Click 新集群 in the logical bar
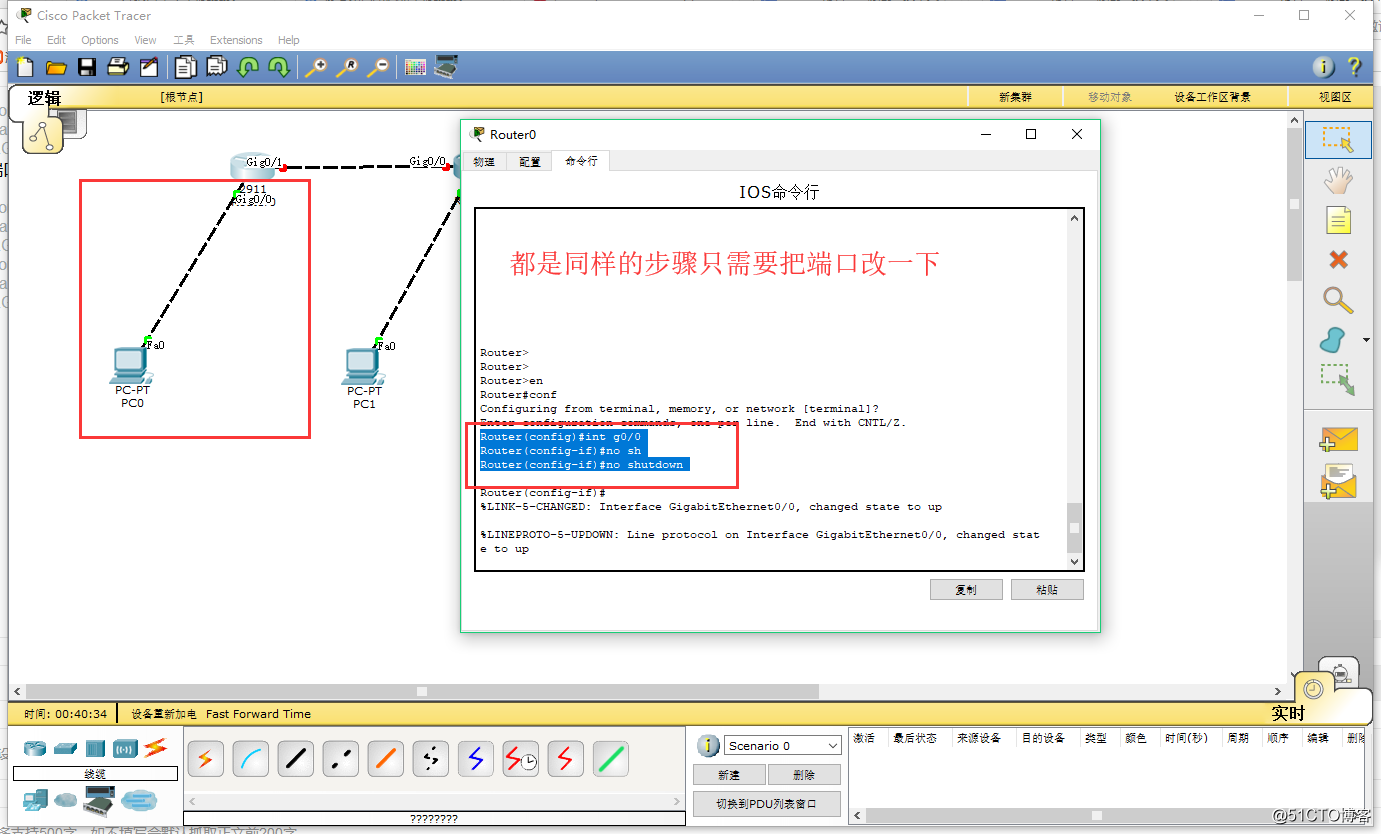1381x834 pixels. point(1016,97)
